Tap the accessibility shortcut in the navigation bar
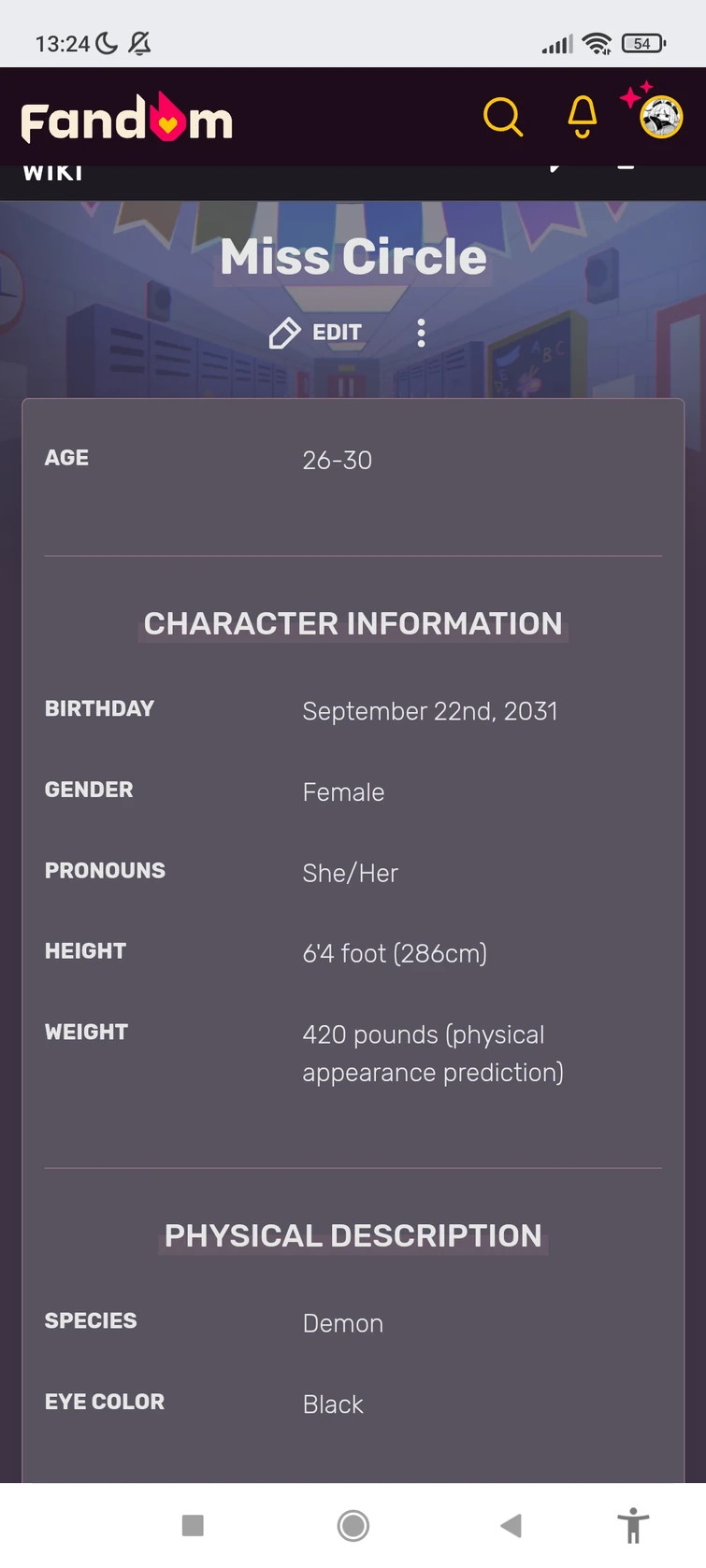Image resolution: width=706 pixels, height=1568 pixels. 633,1525
